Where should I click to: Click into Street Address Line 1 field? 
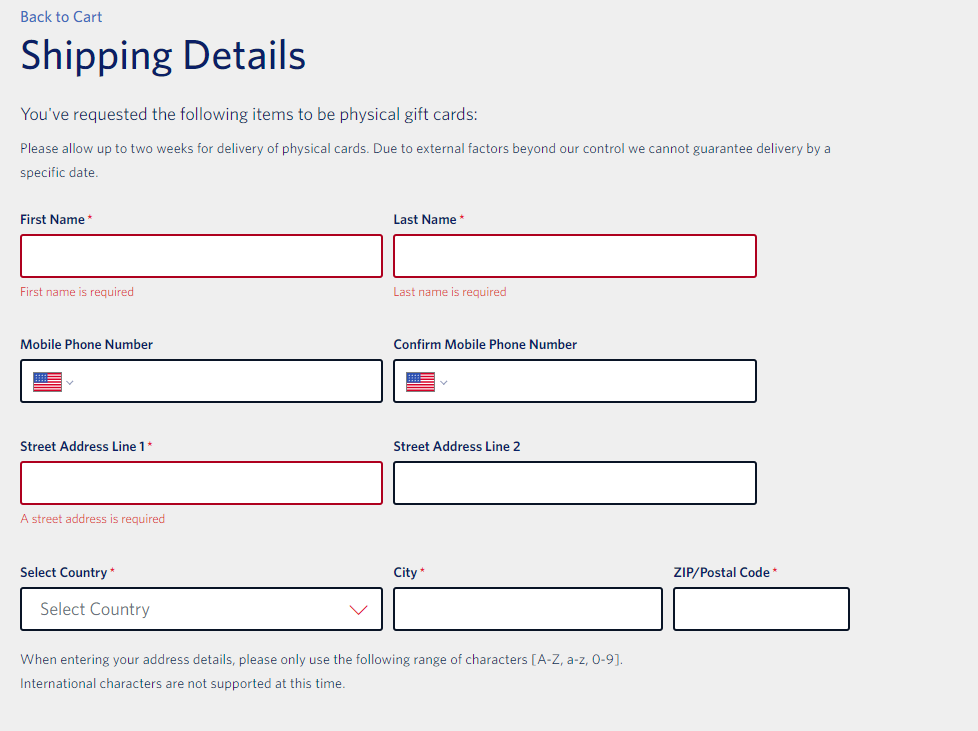pos(201,483)
